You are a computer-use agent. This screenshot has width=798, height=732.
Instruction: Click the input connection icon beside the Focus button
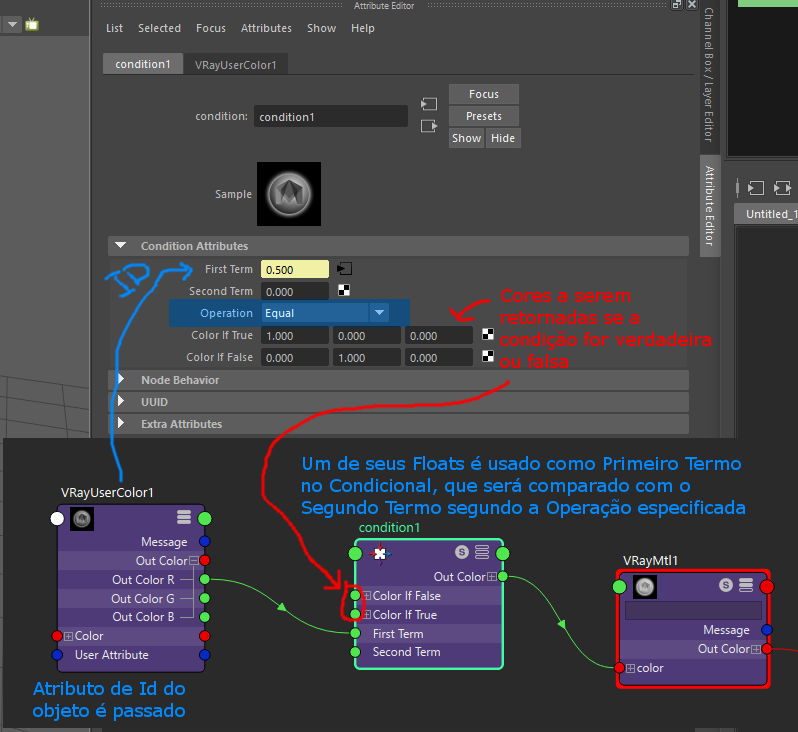tap(429, 104)
